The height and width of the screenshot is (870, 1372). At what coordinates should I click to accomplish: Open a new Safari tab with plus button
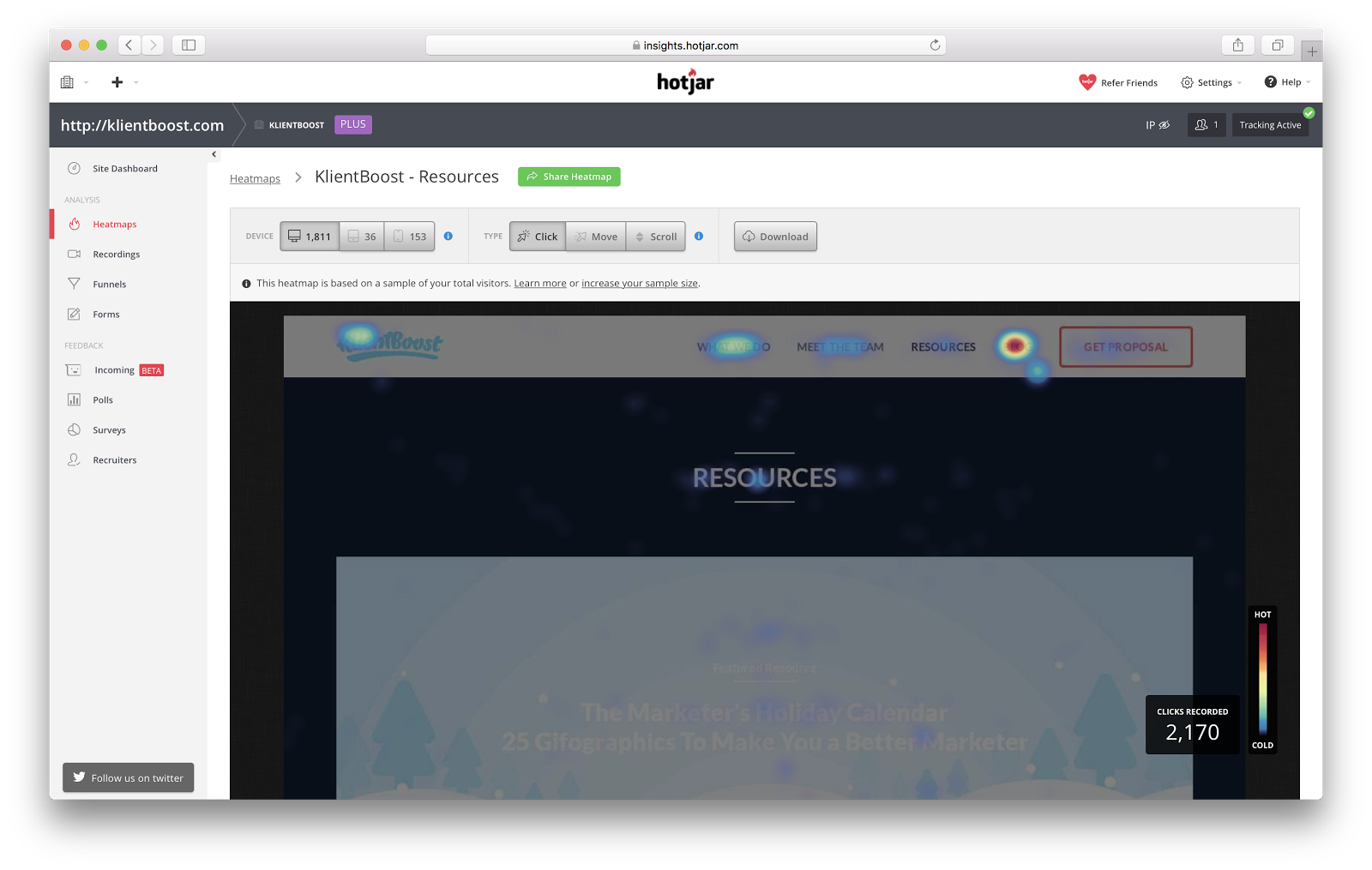pos(1312,51)
